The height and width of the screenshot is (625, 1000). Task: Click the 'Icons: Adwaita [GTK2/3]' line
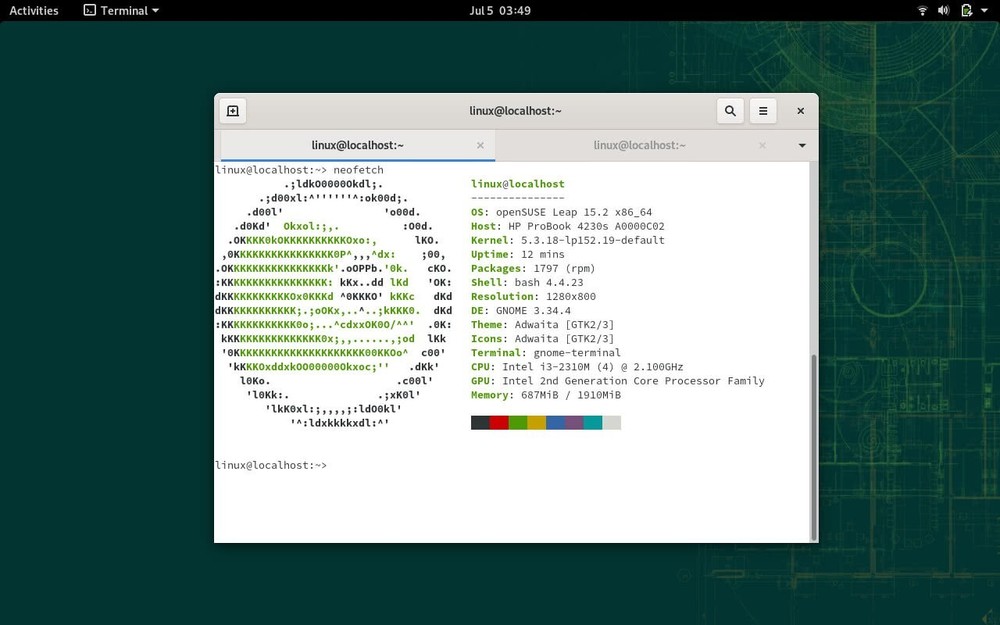point(543,338)
